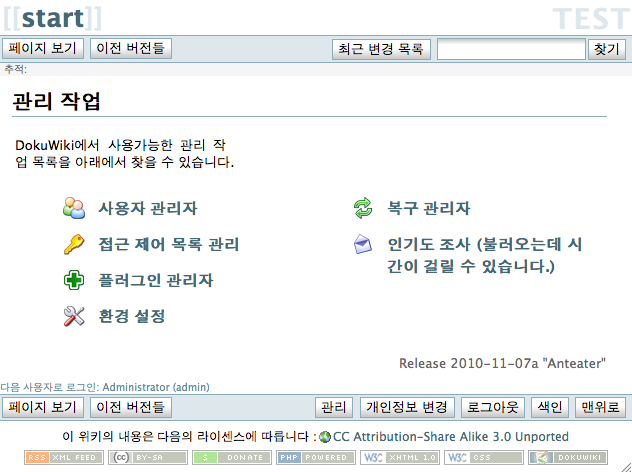Click the RSS XML Feed badge
The image size is (632, 472).
[64, 457]
